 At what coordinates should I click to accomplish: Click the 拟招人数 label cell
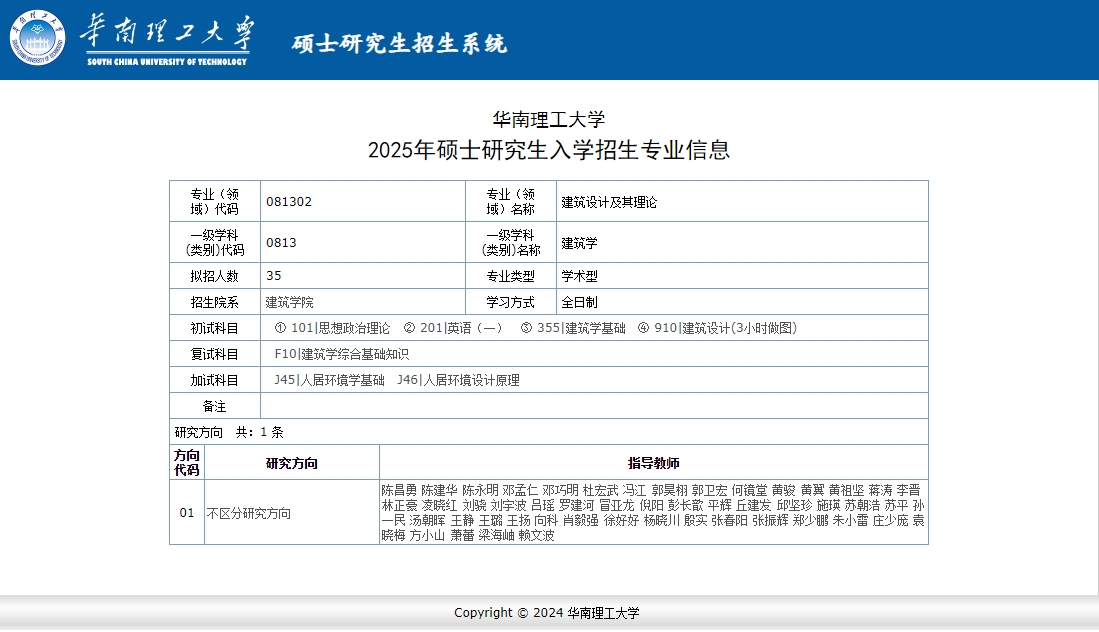[x=214, y=276]
